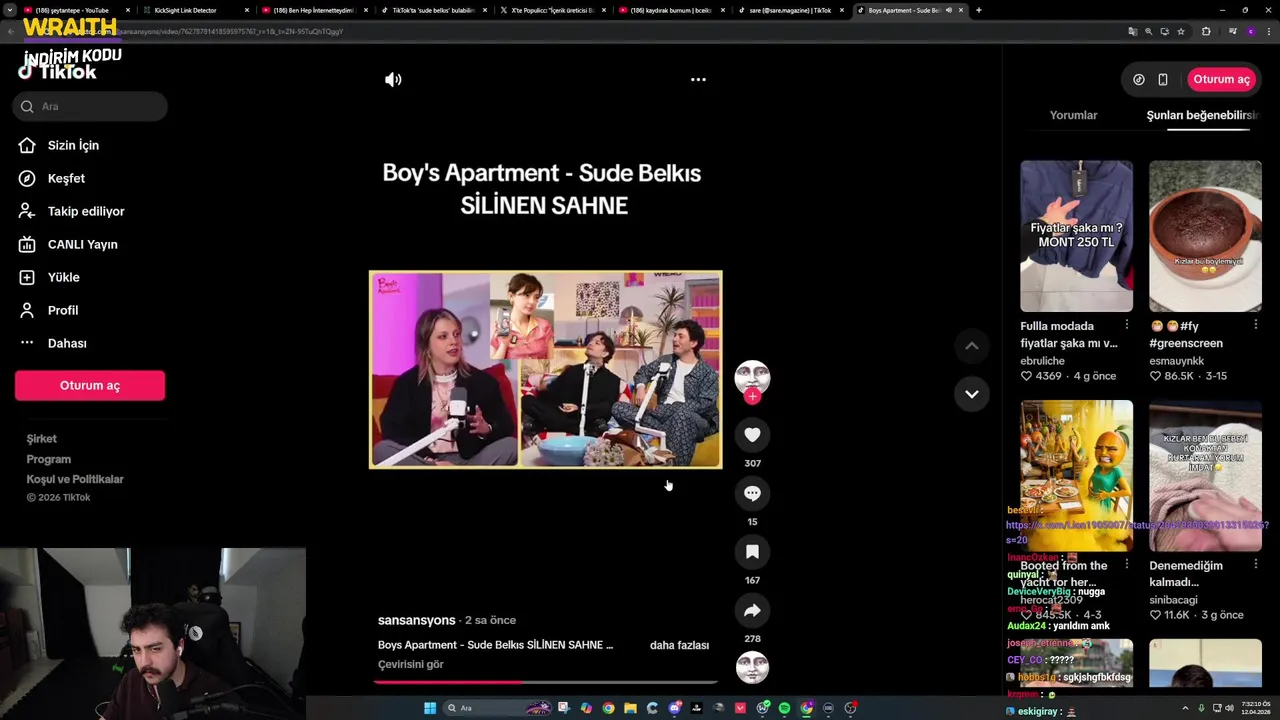The width and height of the screenshot is (1280, 720).
Task: Bookmark page with star icon in address bar
Action: coord(1181,31)
